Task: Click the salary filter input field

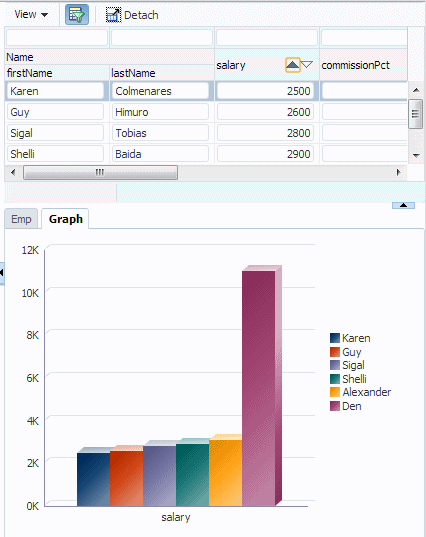Action: coord(267,38)
